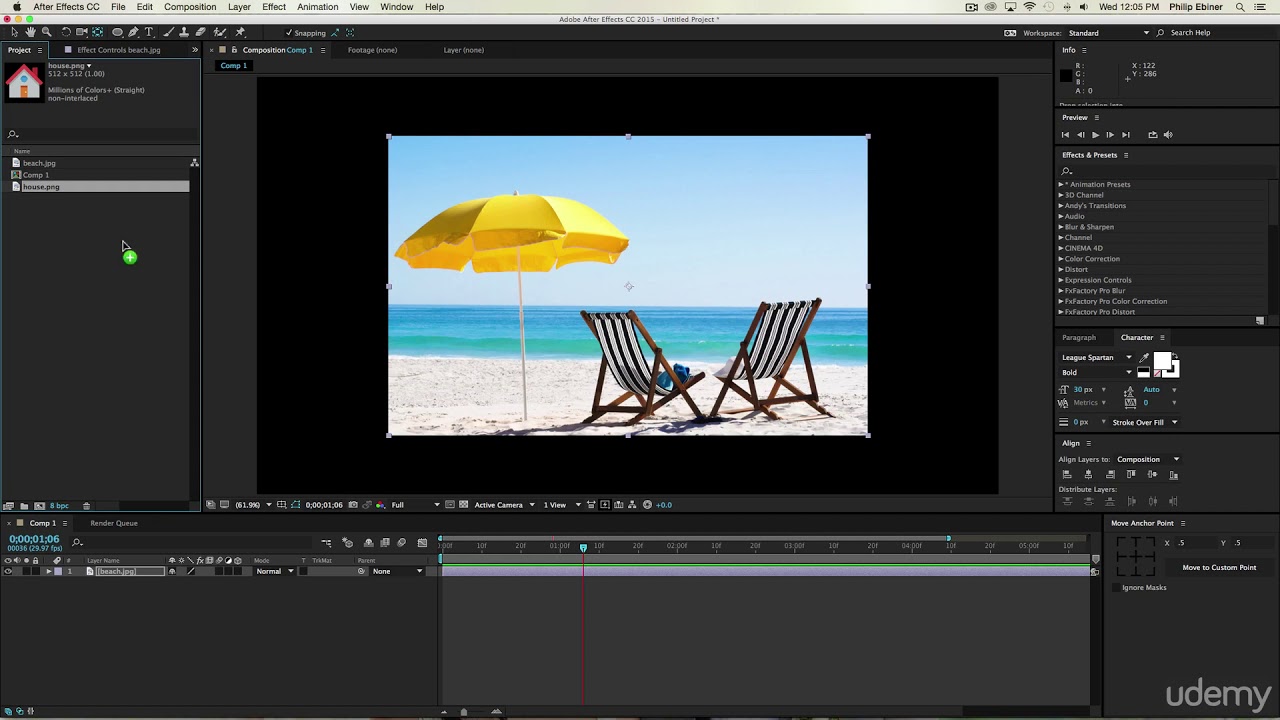Toggle fast previews button in viewer
The width and height of the screenshot is (1280, 720).
tap(606, 505)
